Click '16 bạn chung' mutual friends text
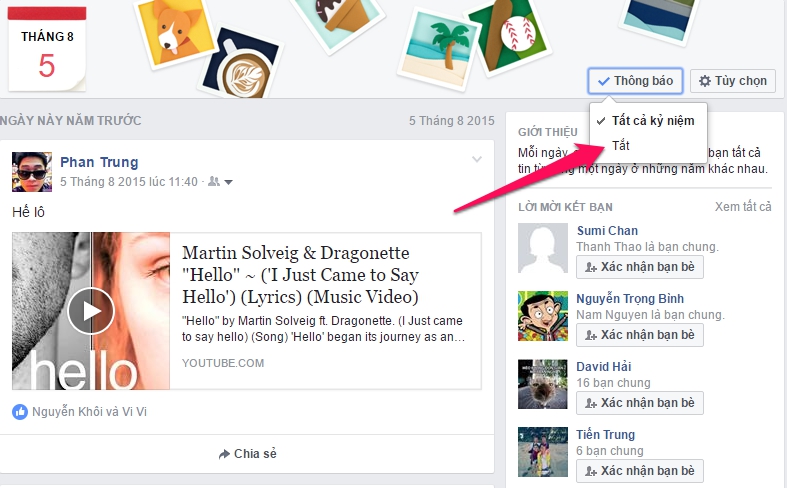The image size is (787, 488). 613,383
